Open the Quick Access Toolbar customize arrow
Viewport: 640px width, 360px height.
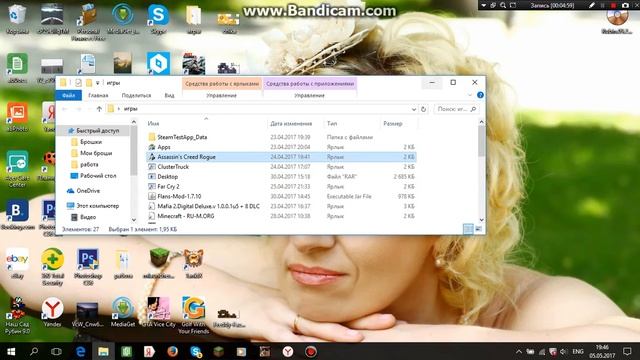click(x=98, y=83)
